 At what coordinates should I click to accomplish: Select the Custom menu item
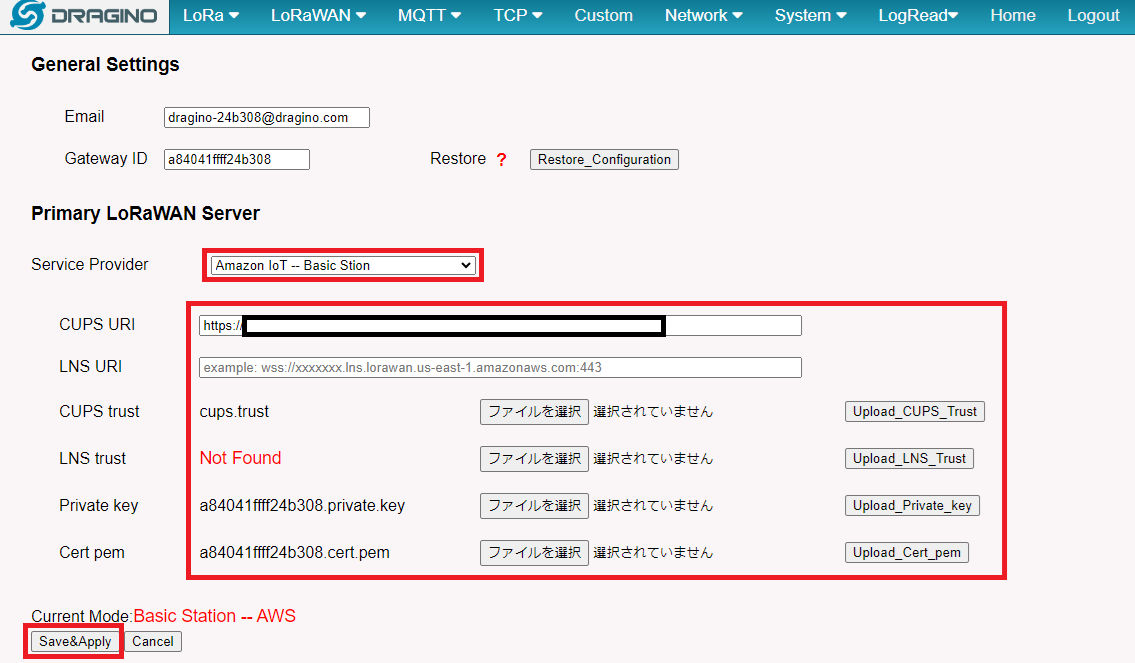pyautogui.click(x=603, y=16)
